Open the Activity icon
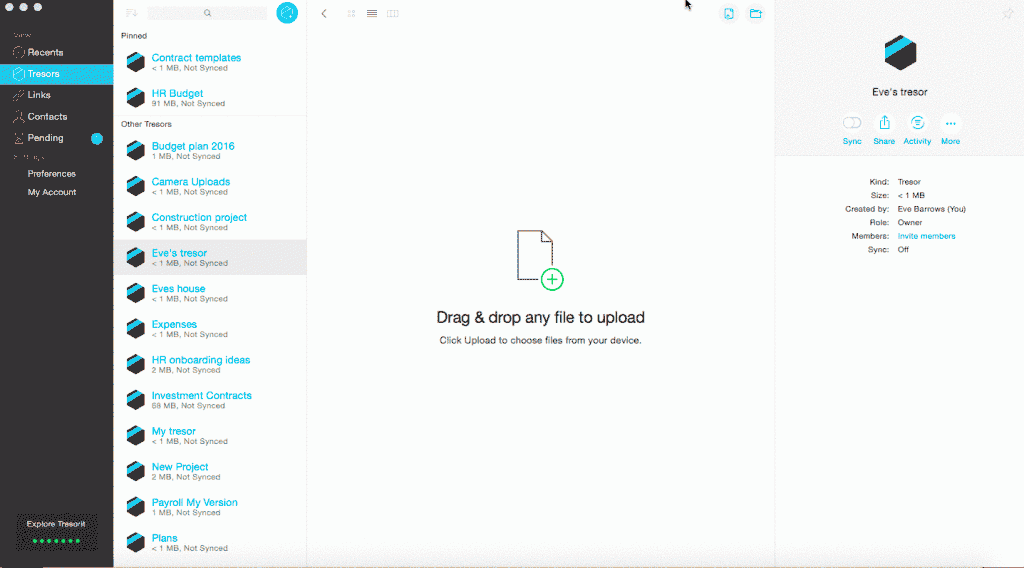Image resolution: width=1024 pixels, height=568 pixels. click(x=918, y=123)
